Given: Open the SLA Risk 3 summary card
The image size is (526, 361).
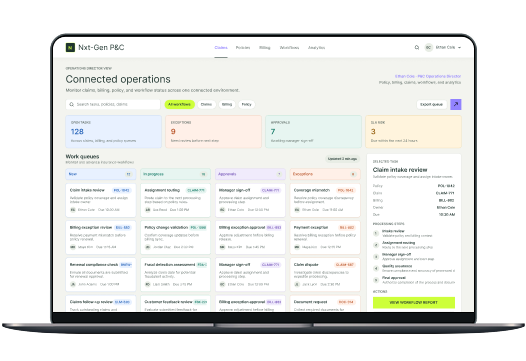Looking at the screenshot, I should click(413, 132).
